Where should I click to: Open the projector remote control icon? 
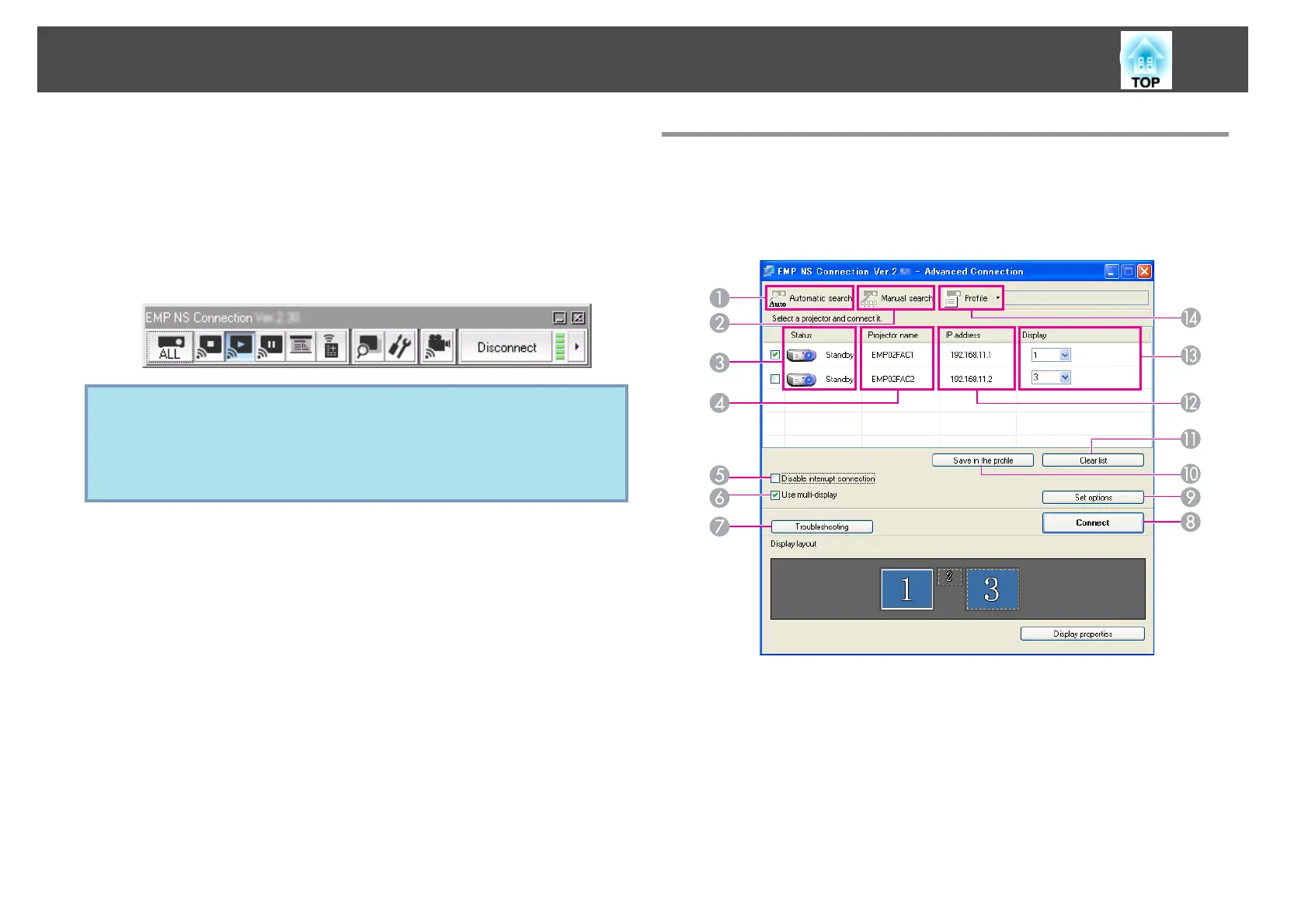click(331, 346)
